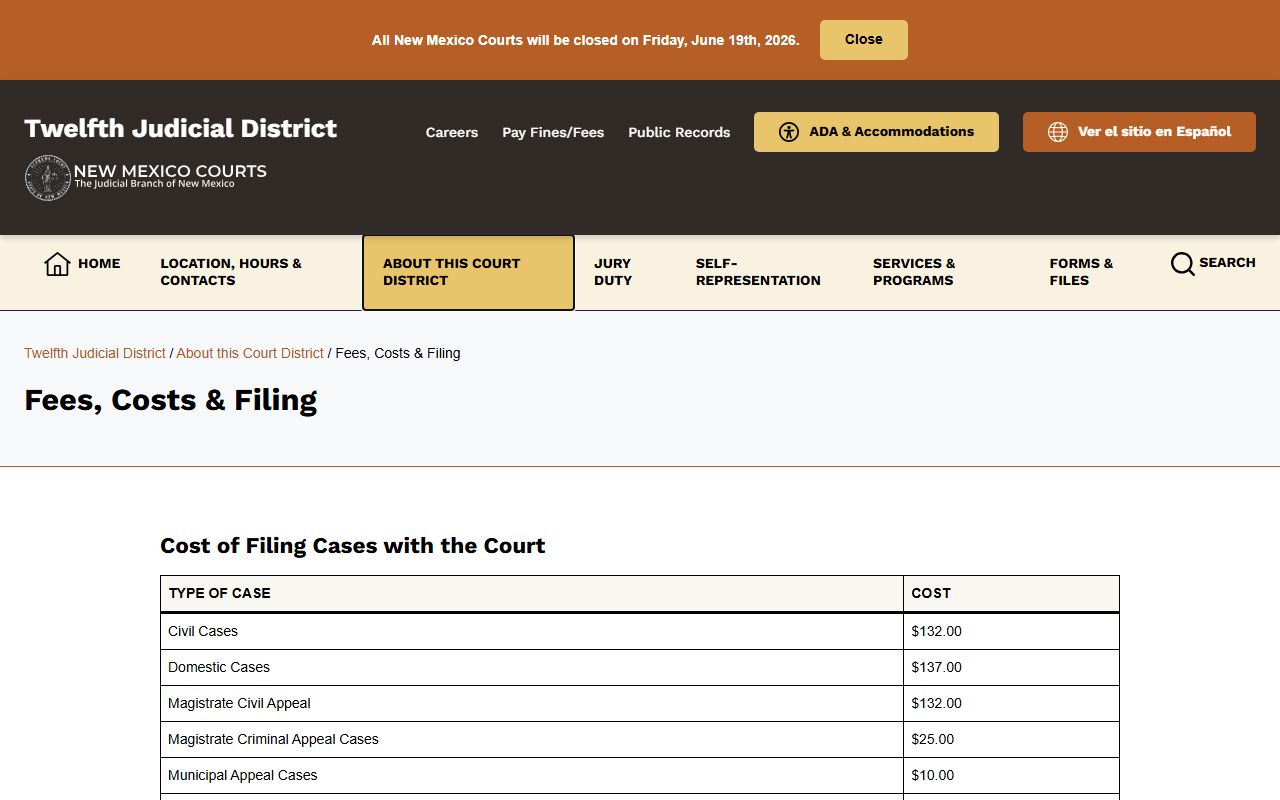The image size is (1280, 800).
Task: Select the $137.00 cost cell
Action: 1011,667
